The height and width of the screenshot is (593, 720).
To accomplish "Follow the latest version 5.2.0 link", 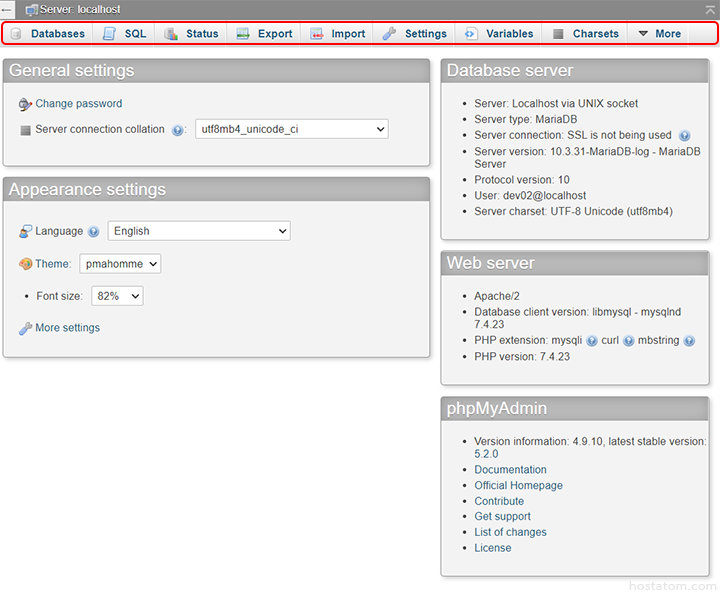I will tap(486, 454).
